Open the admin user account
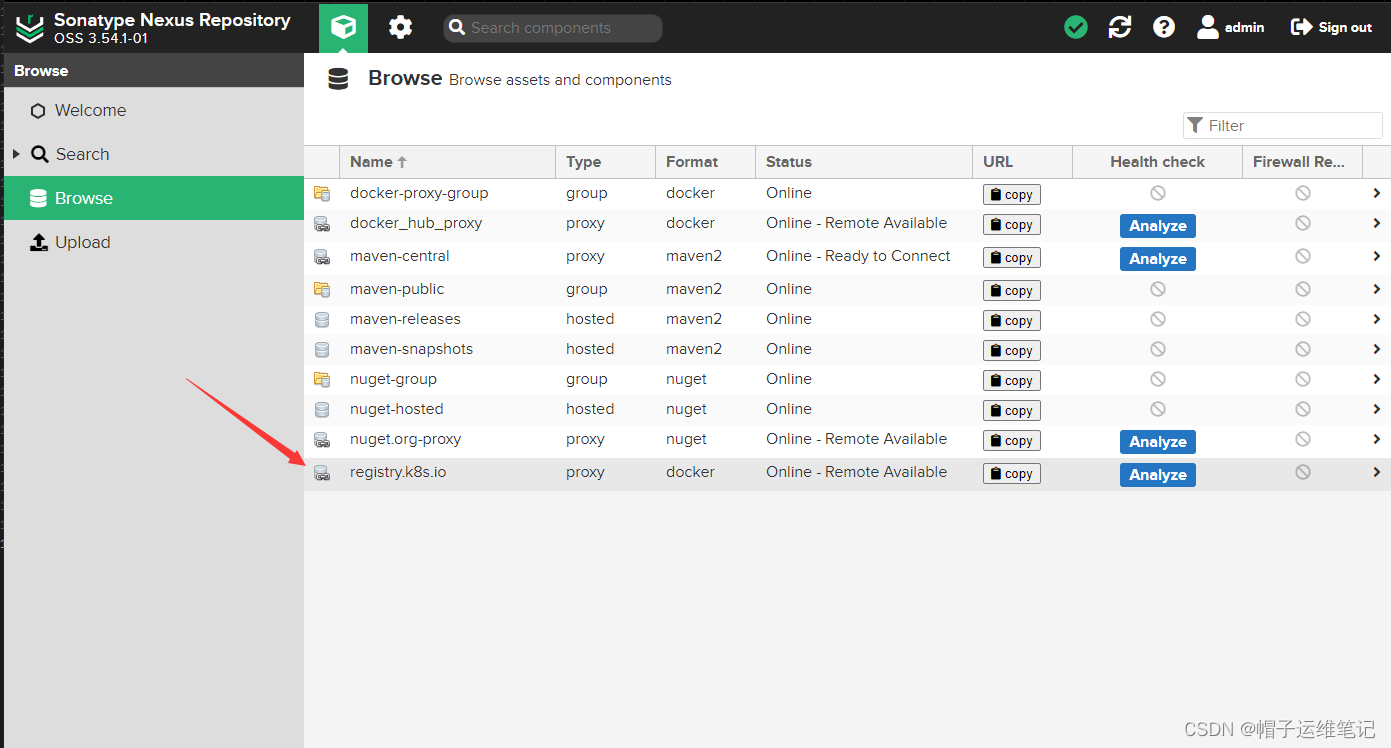The height and width of the screenshot is (748, 1391). (x=1231, y=27)
